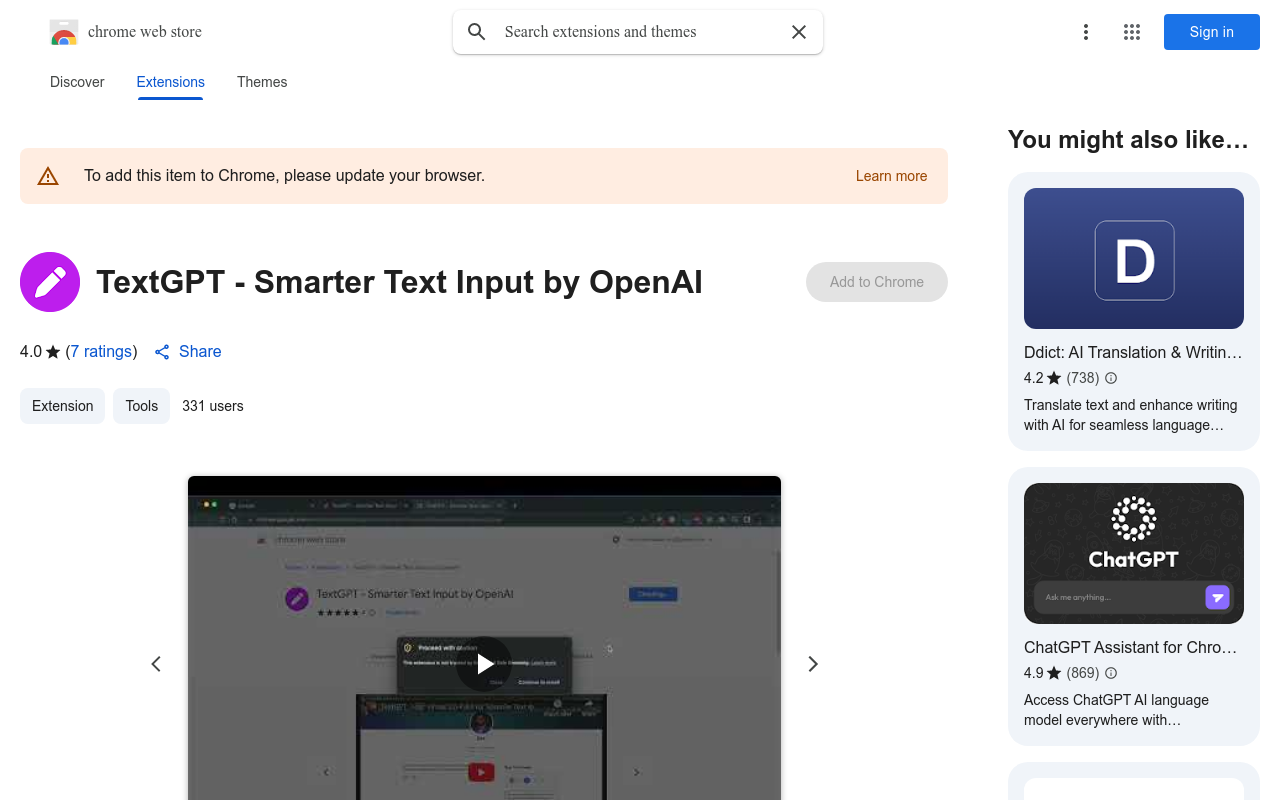This screenshot has height=800, width=1280.
Task: Click the TextGPT extension title heading
Action: pos(399,282)
